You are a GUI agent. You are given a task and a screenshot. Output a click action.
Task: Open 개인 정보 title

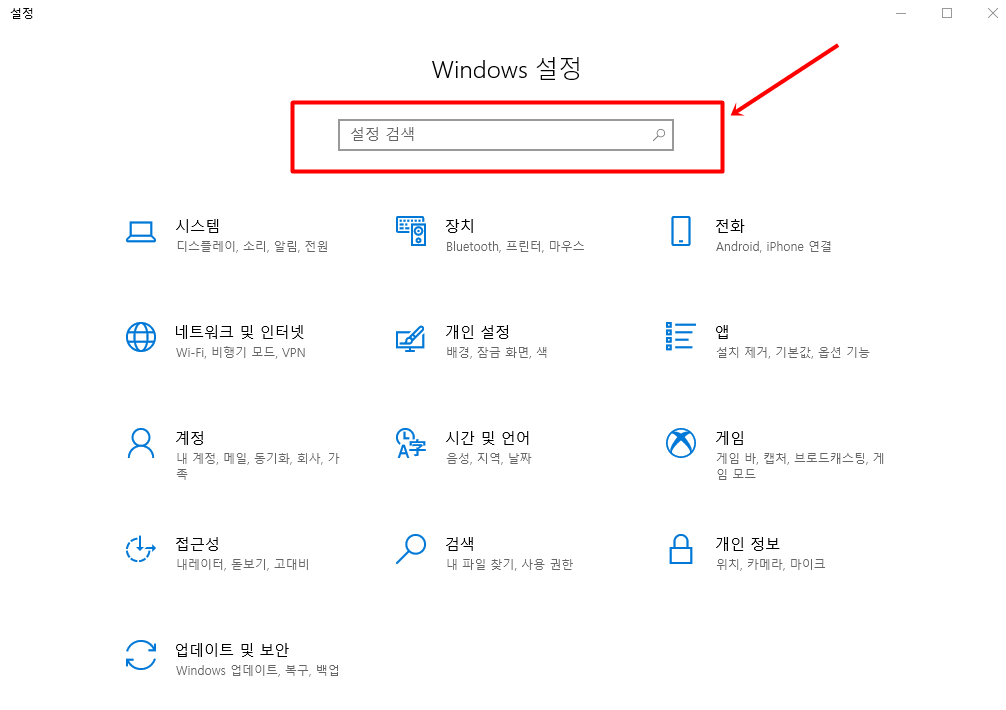click(x=747, y=543)
